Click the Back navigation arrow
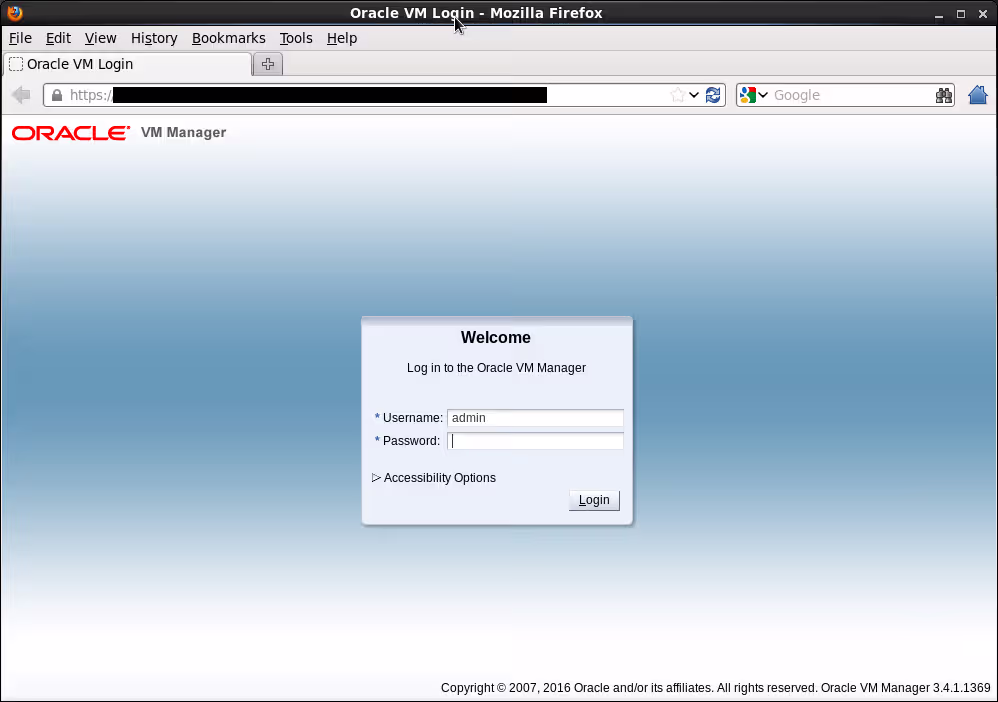This screenshot has width=998, height=702. coord(21,95)
